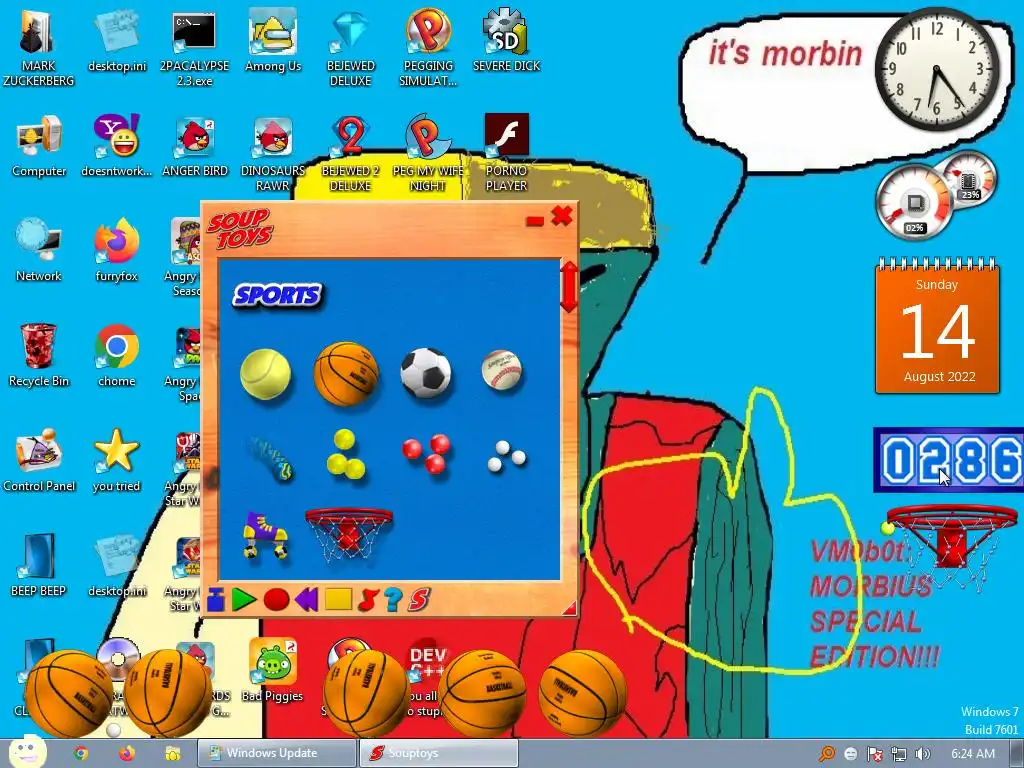Click the purple rewind arrows button
The image size is (1024, 768).
tap(307, 599)
